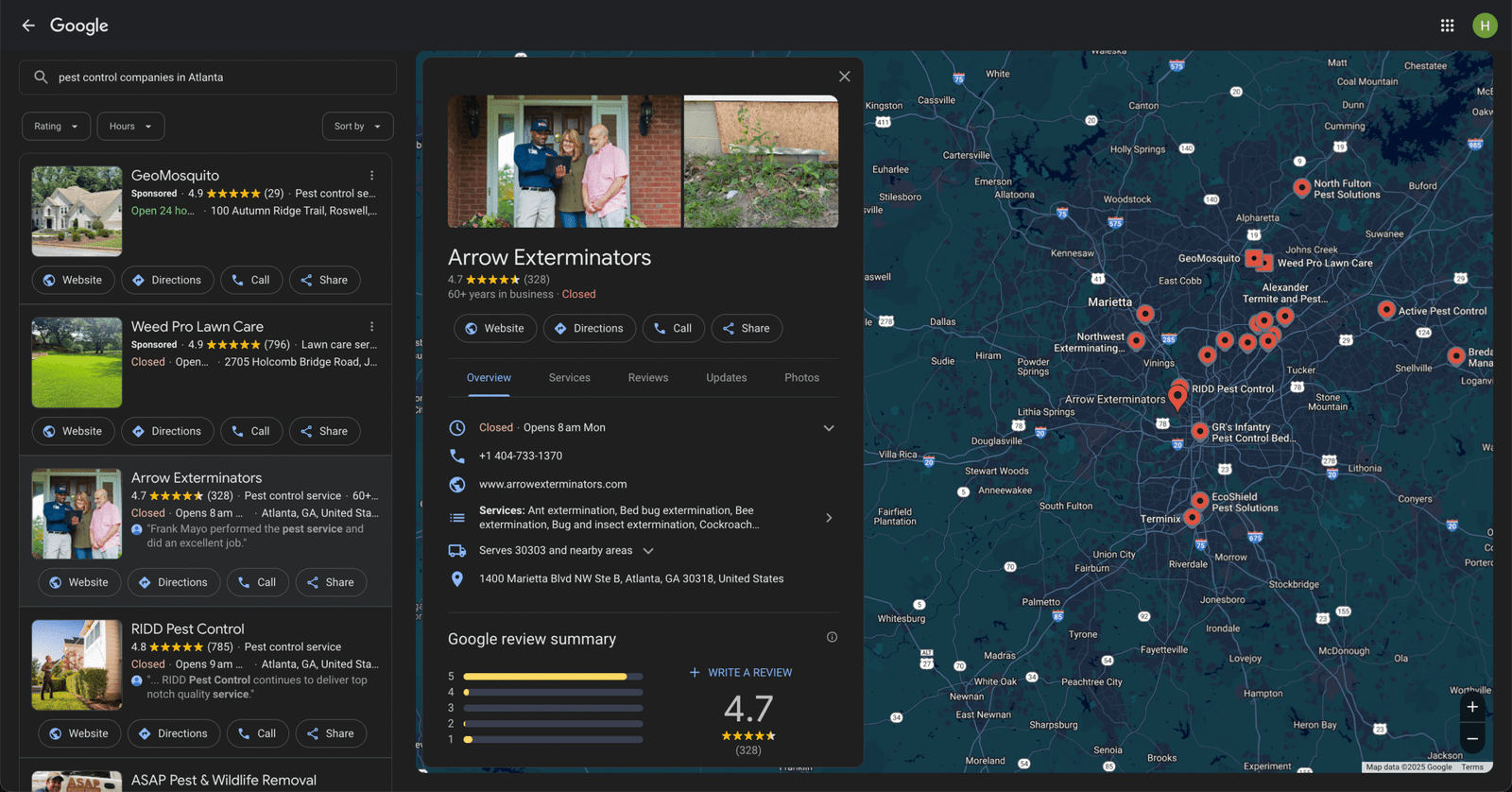Get directions to Weed Pro Lawn Care
The width and height of the screenshot is (1512, 792).
click(x=167, y=431)
